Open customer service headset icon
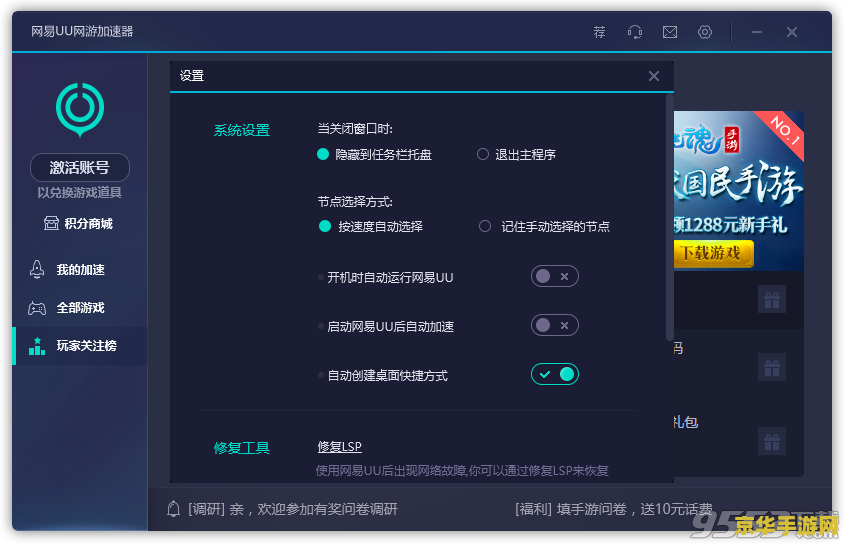This screenshot has height=544, width=844. (635, 32)
